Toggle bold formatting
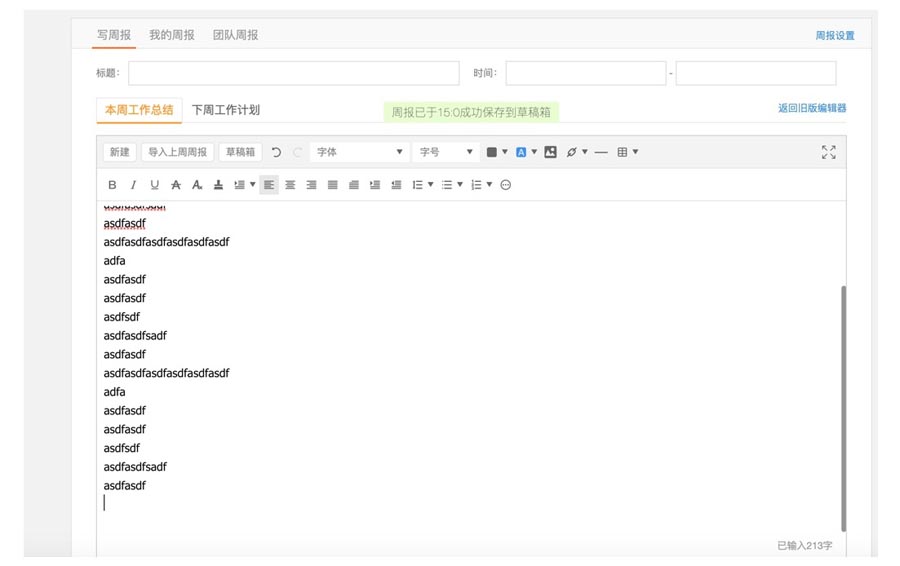The width and height of the screenshot is (900, 566). [x=112, y=185]
